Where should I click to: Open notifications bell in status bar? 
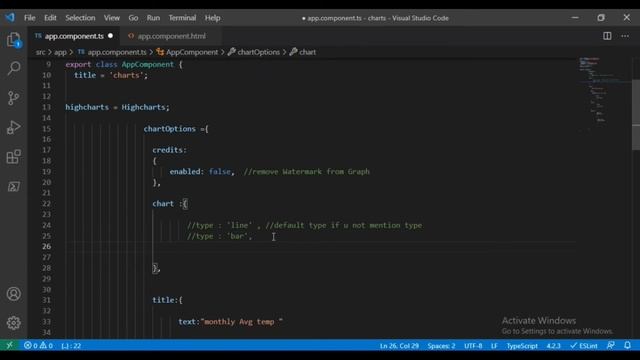(x=627, y=345)
